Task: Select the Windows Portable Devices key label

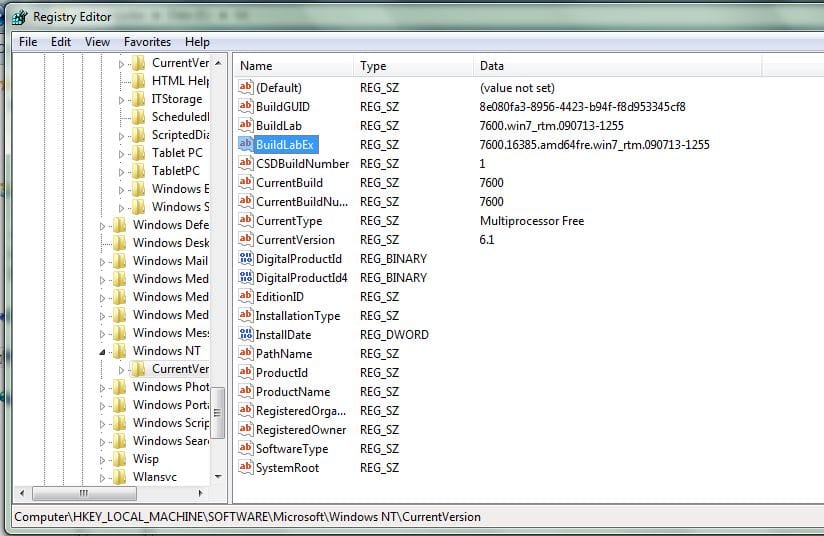Action: click(170, 405)
